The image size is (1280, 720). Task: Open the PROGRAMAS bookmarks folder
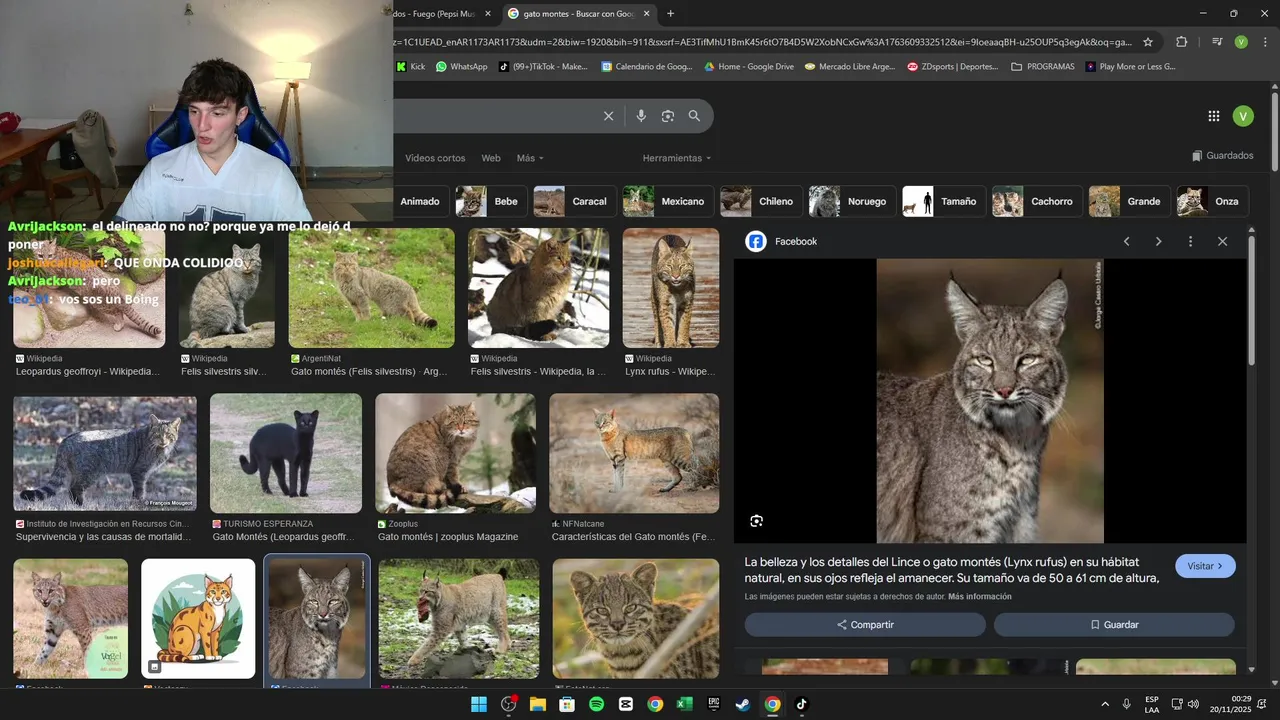pyautogui.click(x=1043, y=67)
